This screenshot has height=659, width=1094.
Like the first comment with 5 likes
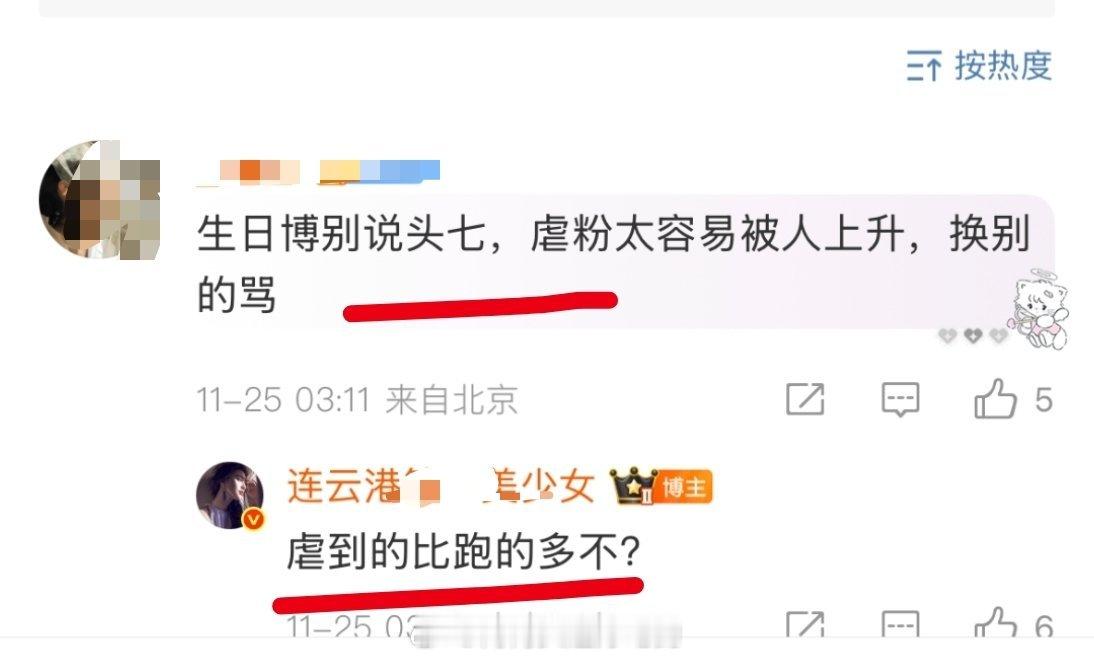click(x=996, y=399)
